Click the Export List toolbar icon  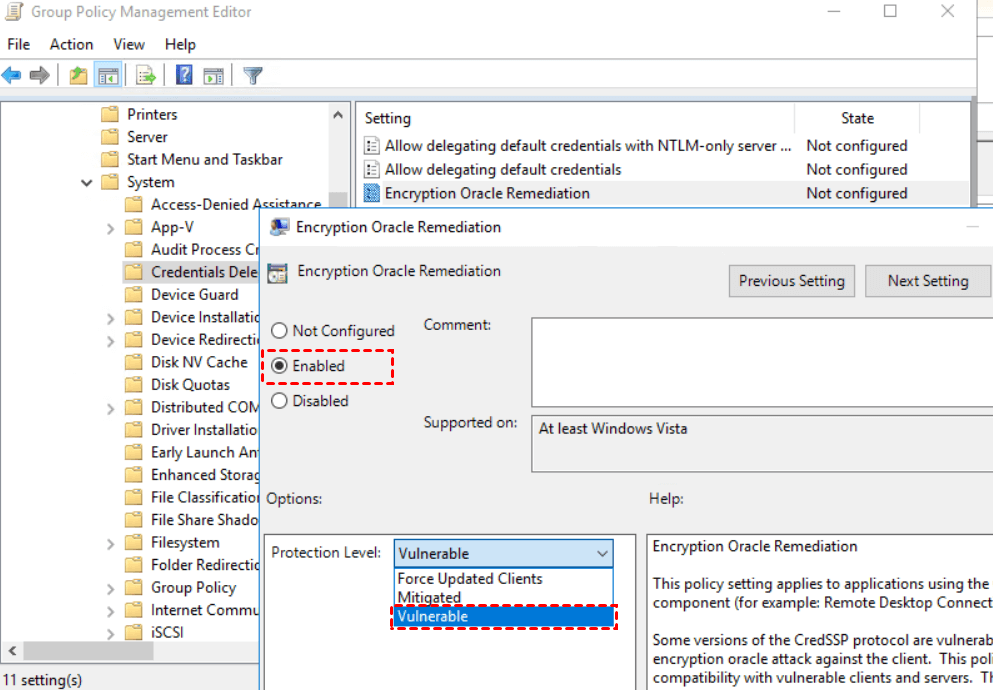click(x=146, y=75)
